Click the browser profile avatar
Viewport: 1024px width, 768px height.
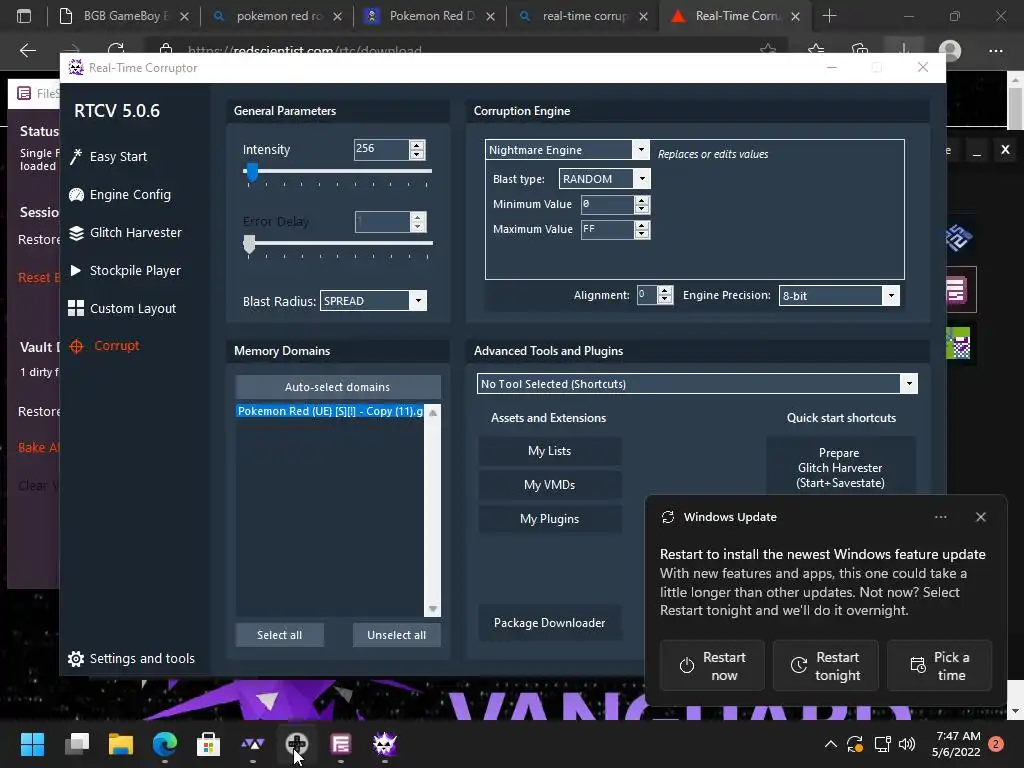950,50
